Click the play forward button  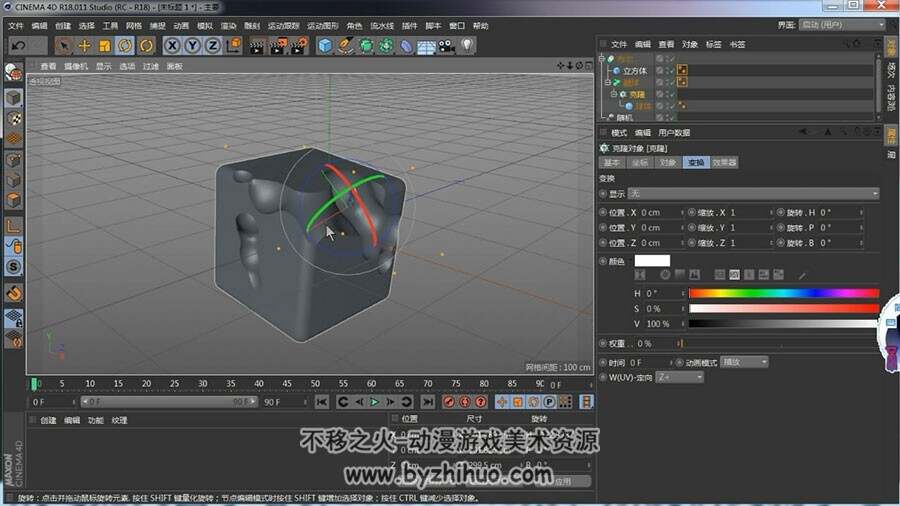[x=374, y=402]
